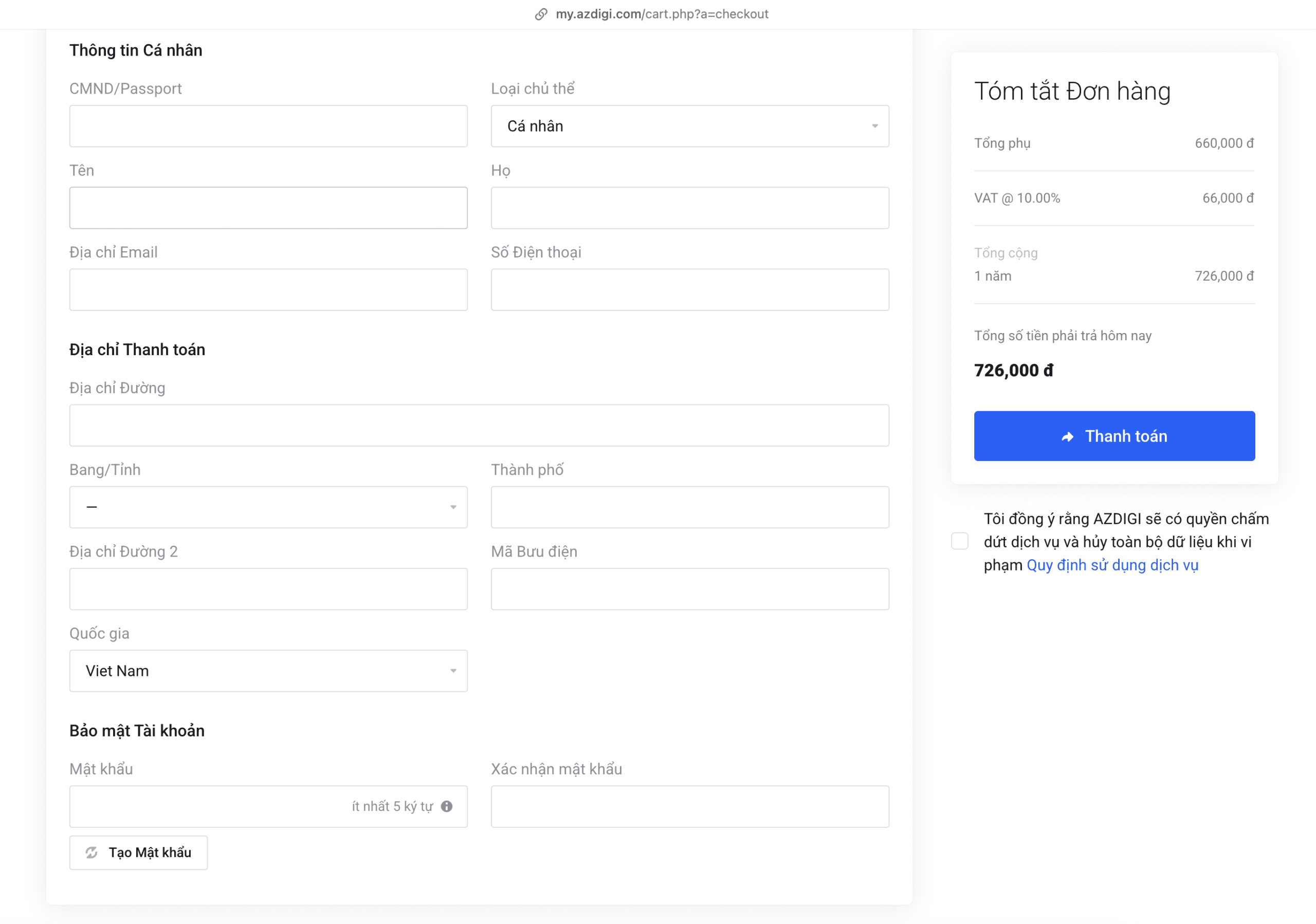Viewport: 1316px width, 924px height.
Task: Click the Địa chỉ Đường street field
Action: click(479, 426)
